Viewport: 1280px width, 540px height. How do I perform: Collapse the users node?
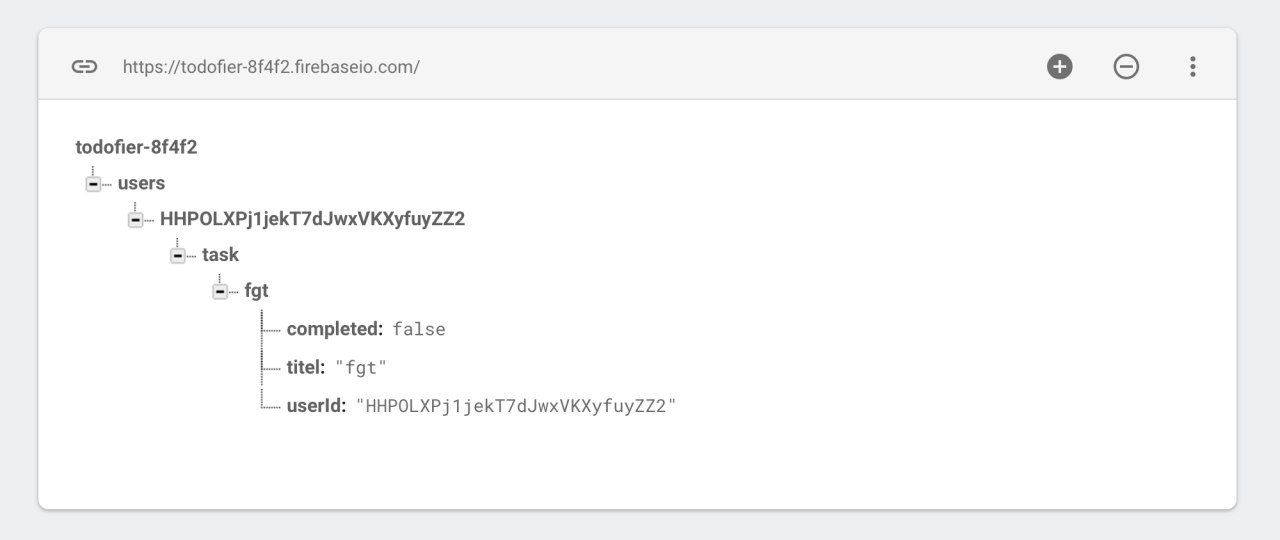click(x=93, y=185)
